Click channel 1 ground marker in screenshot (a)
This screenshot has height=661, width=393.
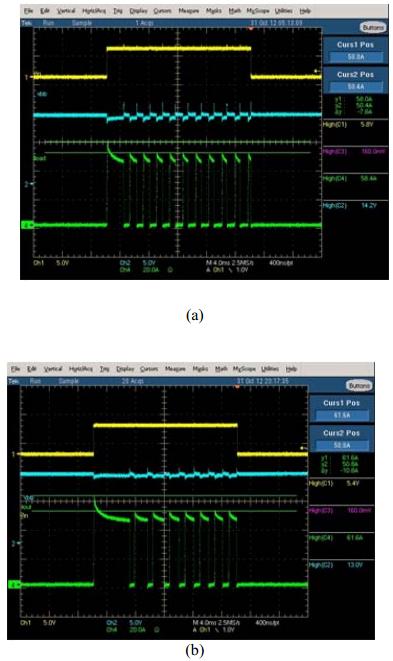27,77
